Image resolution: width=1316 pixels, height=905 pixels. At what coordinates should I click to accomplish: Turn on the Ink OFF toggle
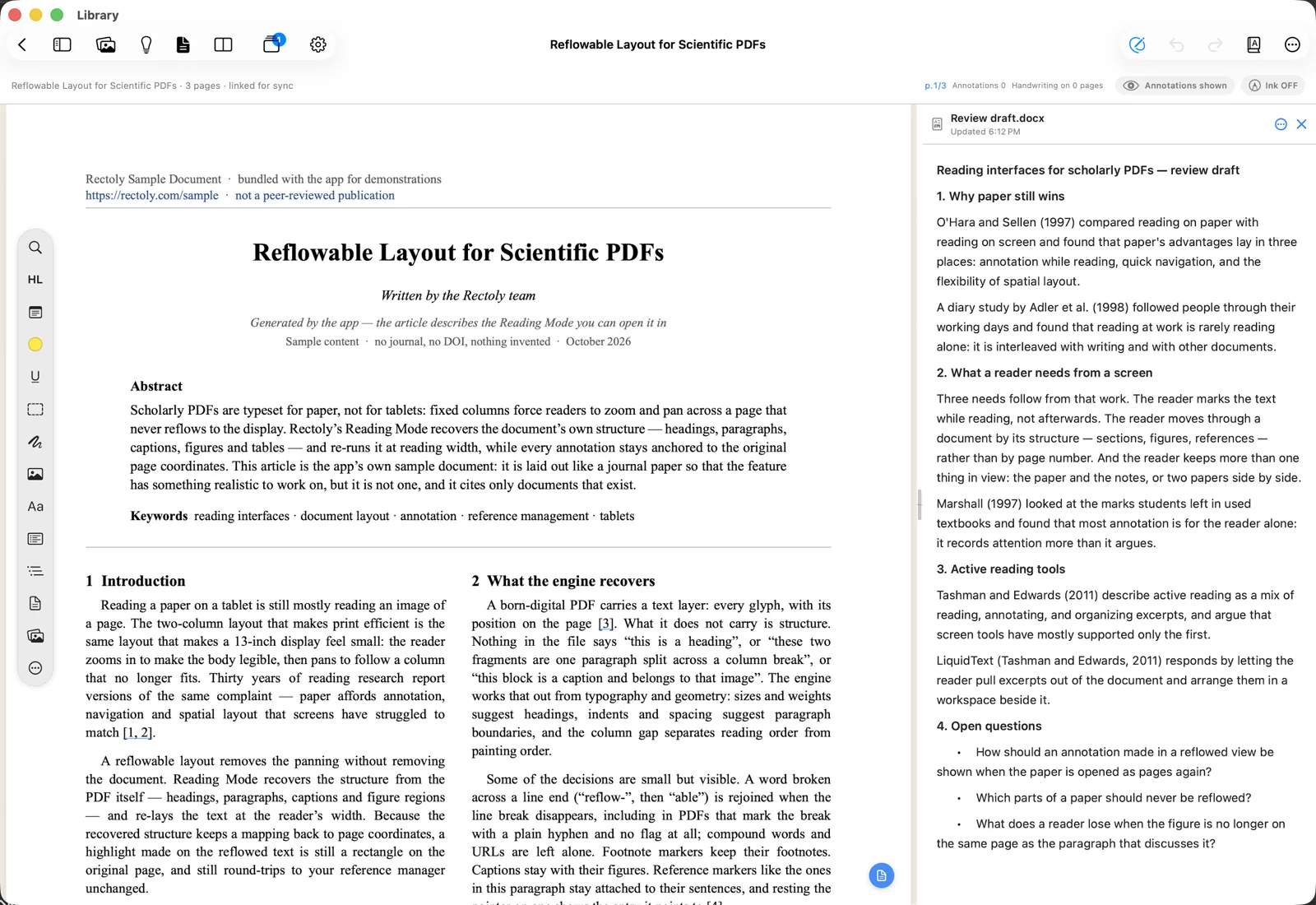click(x=1273, y=86)
